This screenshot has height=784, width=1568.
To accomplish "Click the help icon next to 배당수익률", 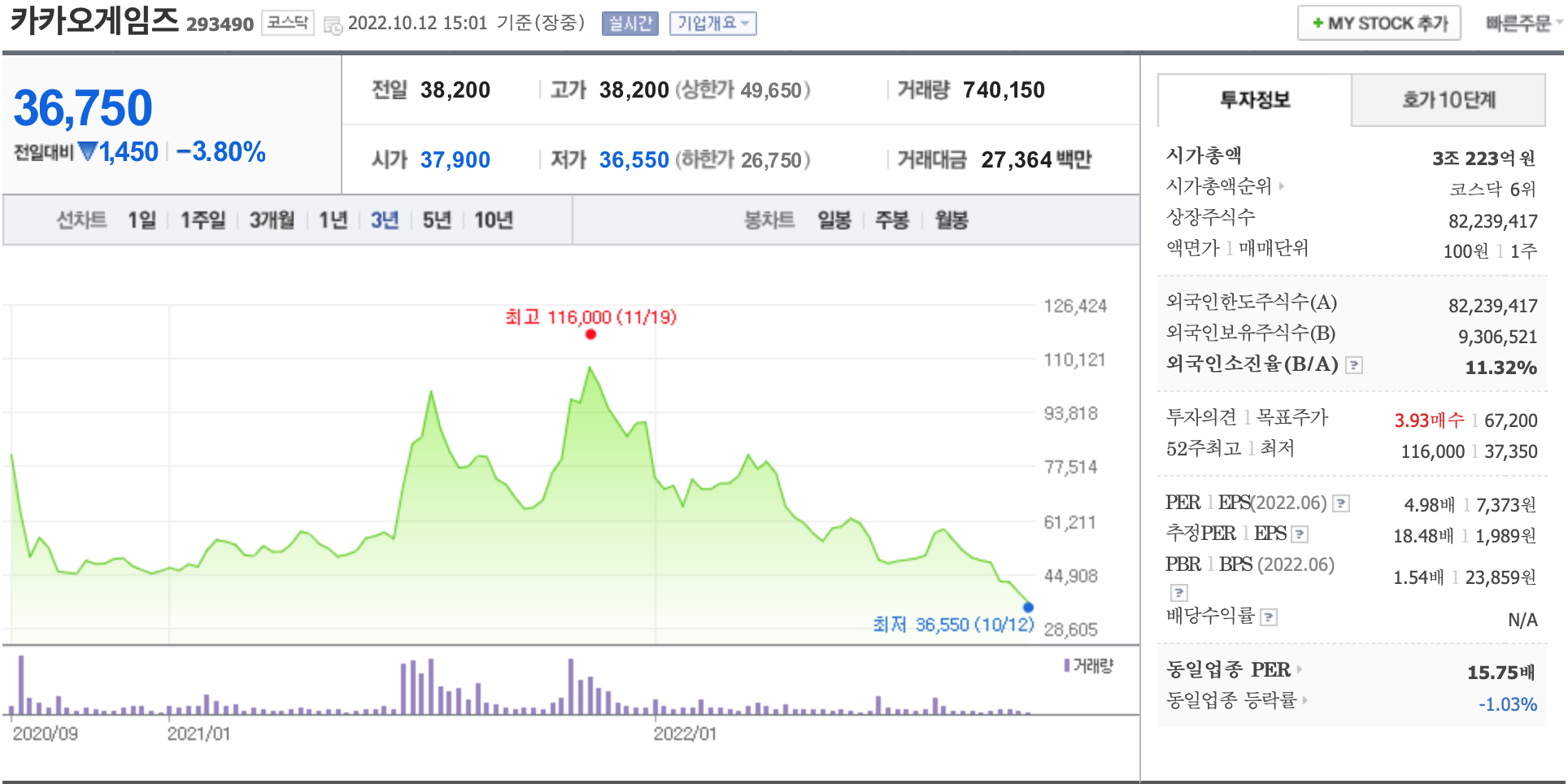I will tap(1268, 618).
